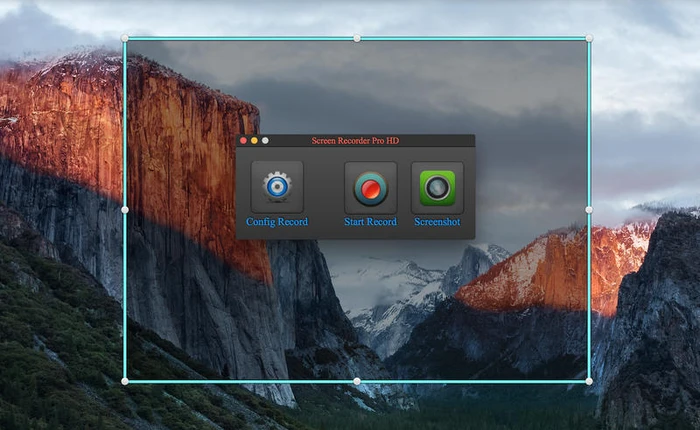Minimize the recorder window with yellow button
This screenshot has height=430, width=700.
pyautogui.click(x=254, y=141)
